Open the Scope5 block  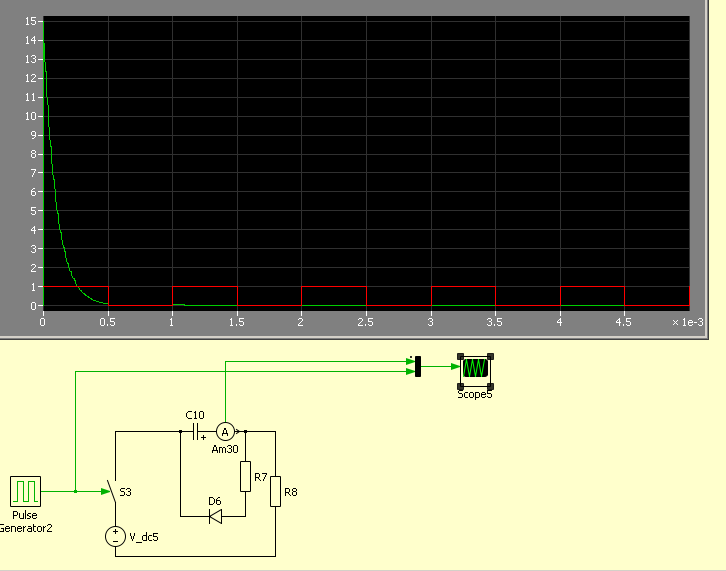pos(476,369)
